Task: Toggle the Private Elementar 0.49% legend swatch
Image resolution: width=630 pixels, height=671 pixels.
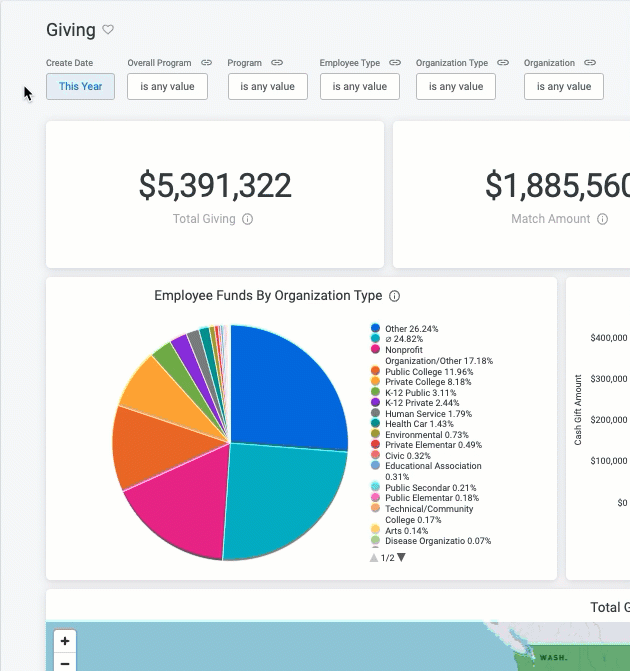Action: (x=375, y=444)
